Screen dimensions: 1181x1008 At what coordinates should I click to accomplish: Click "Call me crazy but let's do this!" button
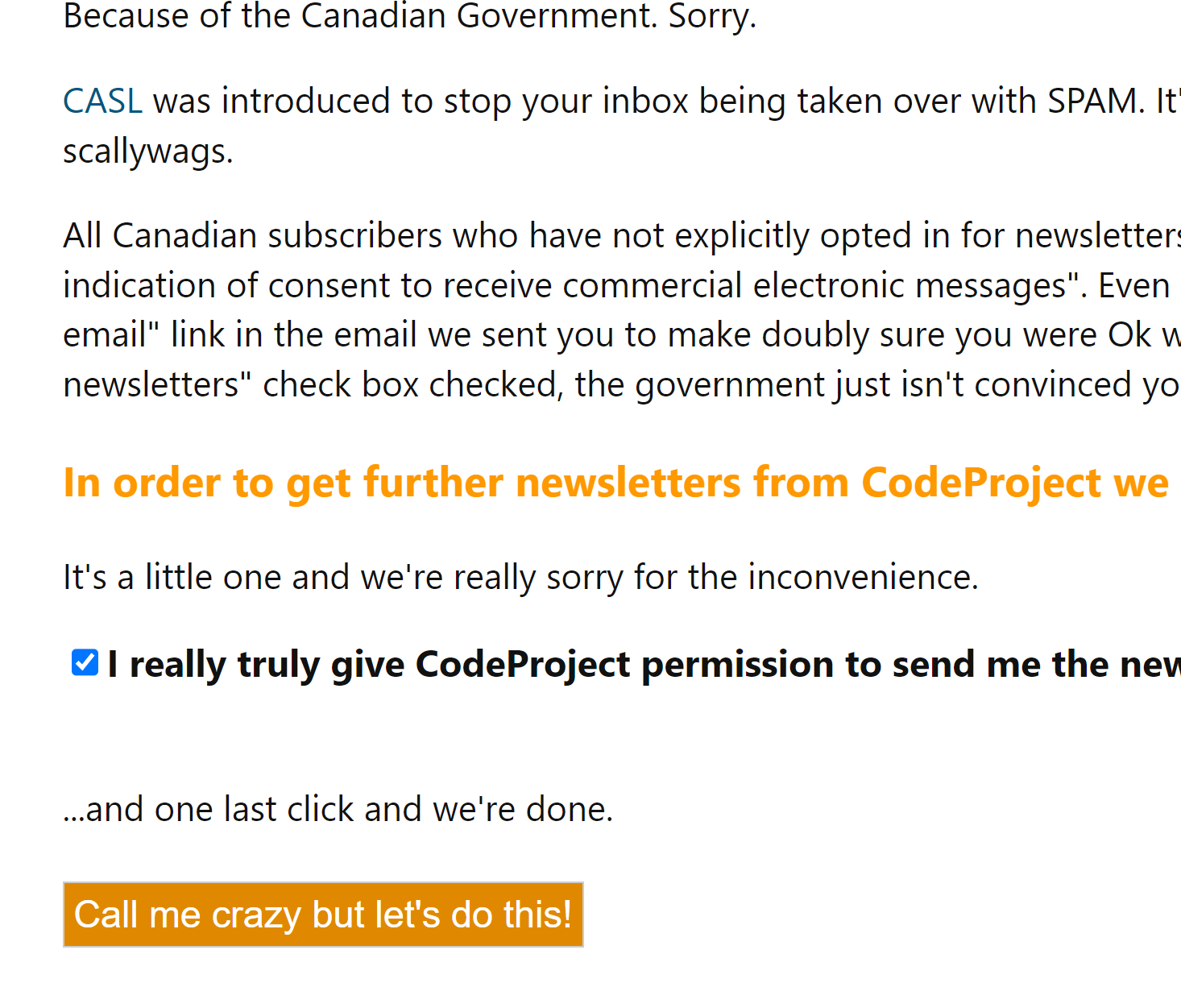pyautogui.click(x=323, y=915)
